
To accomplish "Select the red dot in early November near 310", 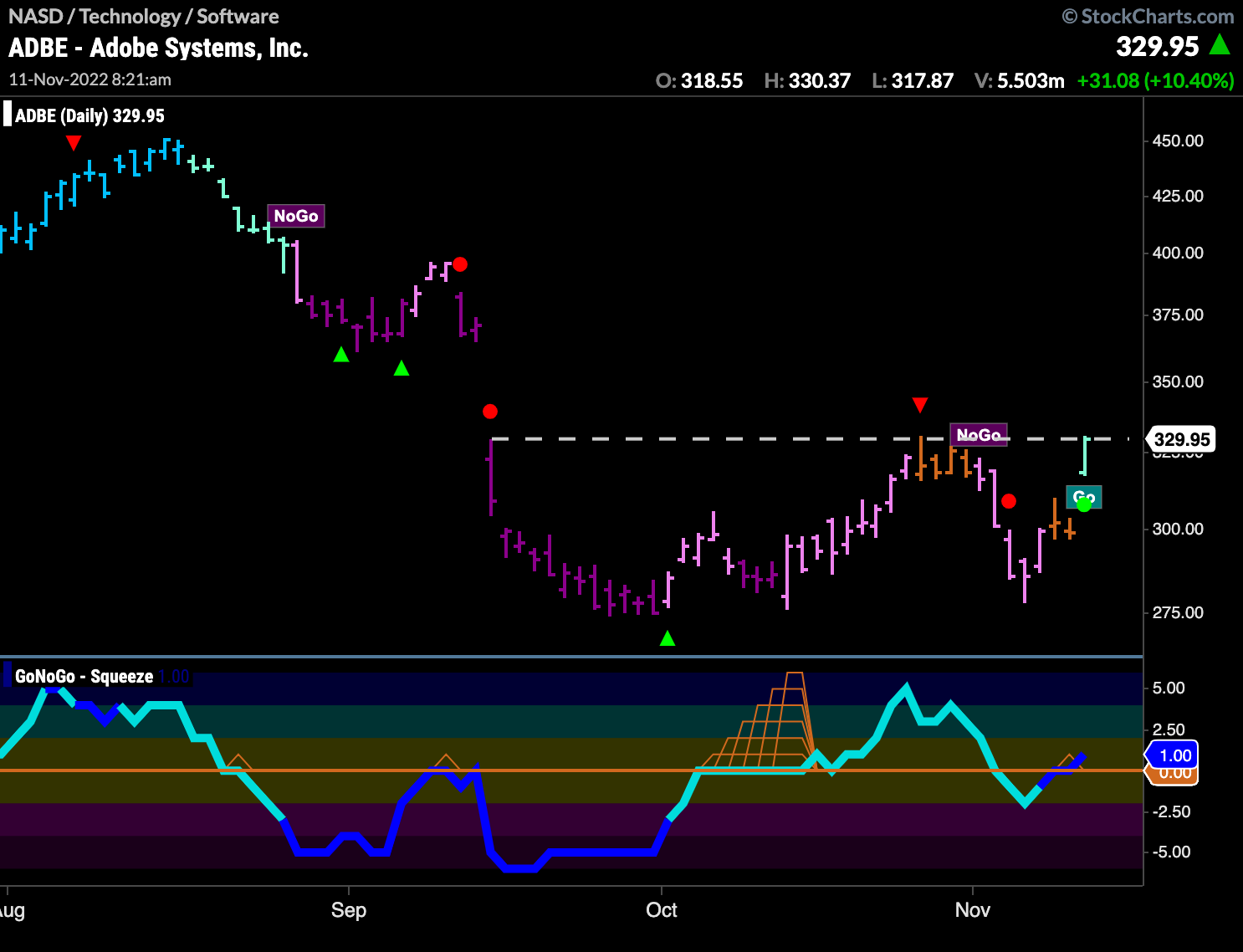I will [x=1009, y=501].
